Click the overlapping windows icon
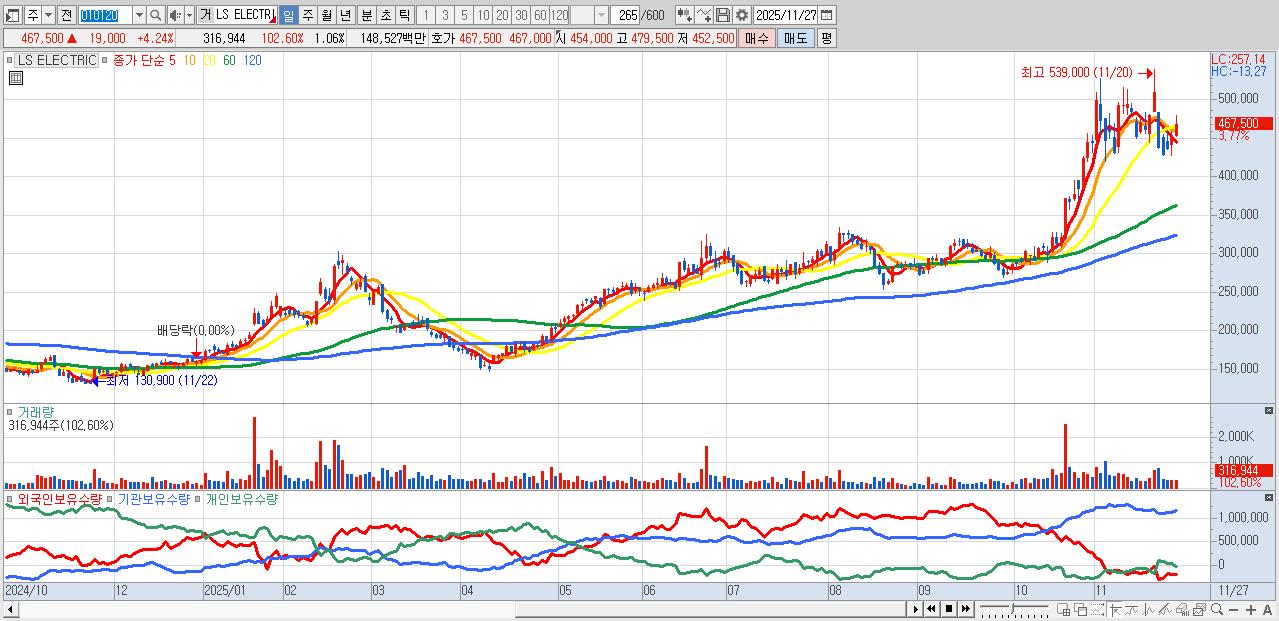The height and width of the screenshot is (621, 1279). pos(1081,609)
